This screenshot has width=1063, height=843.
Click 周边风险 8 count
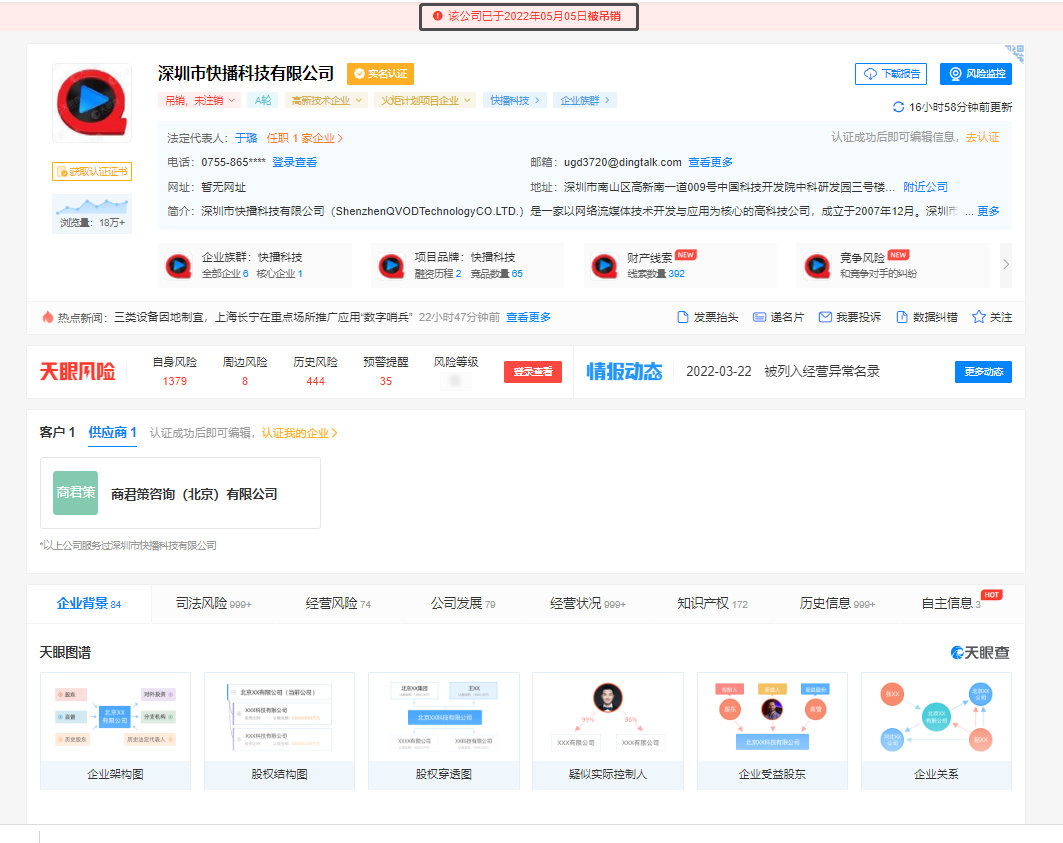[x=245, y=381]
